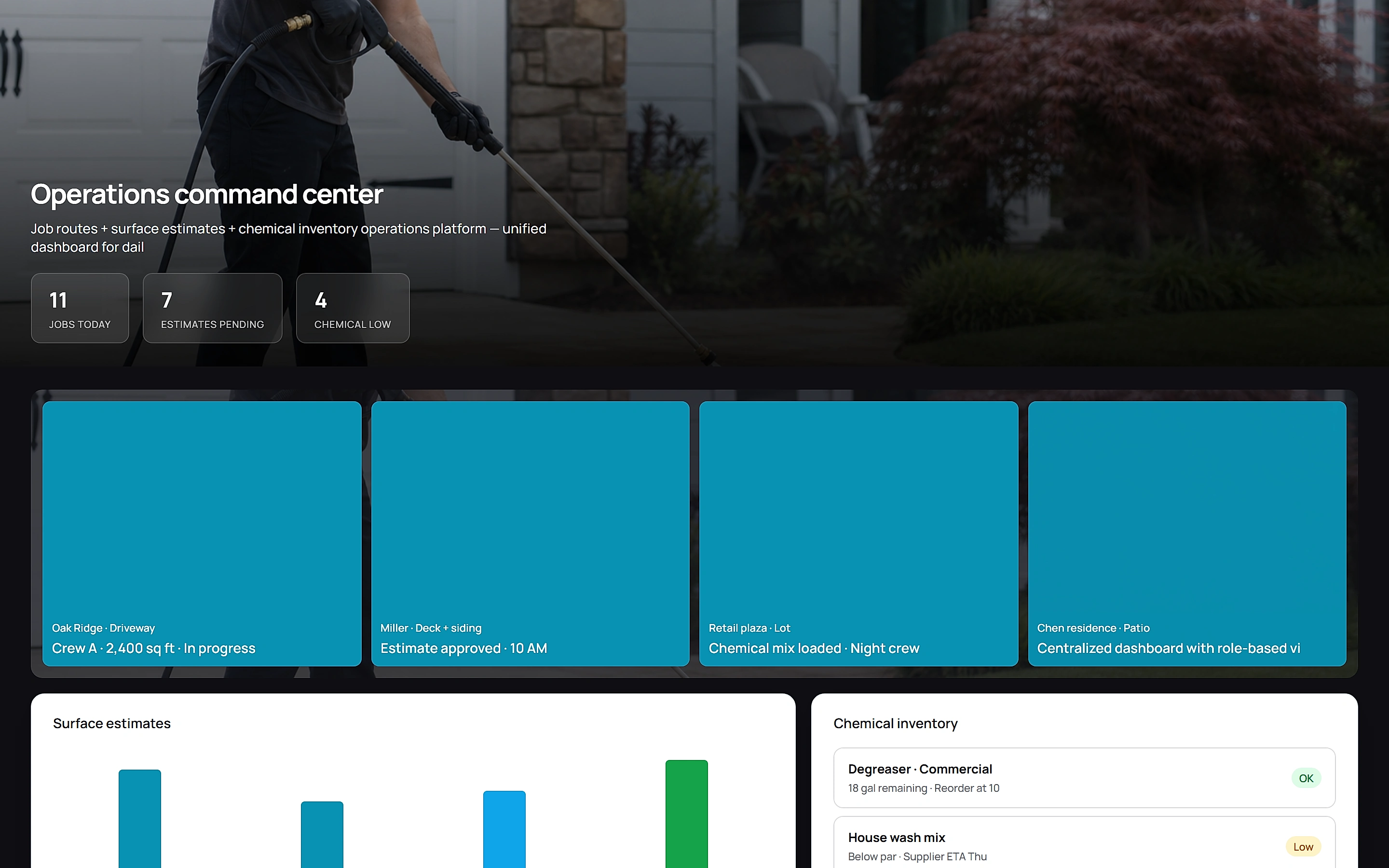This screenshot has width=1389, height=868.
Task: Click the bright blue estimate bar
Action: pyautogui.click(x=504, y=829)
